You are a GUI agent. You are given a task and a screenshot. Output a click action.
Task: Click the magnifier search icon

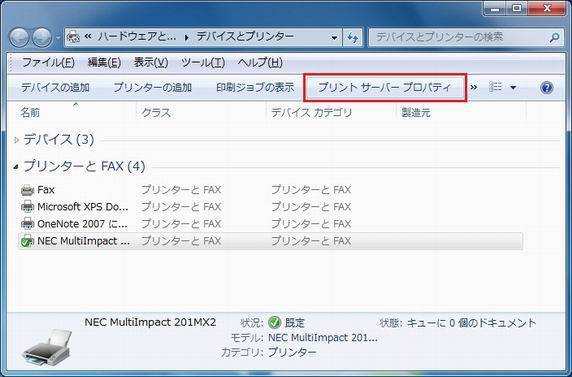pyautogui.click(x=554, y=37)
